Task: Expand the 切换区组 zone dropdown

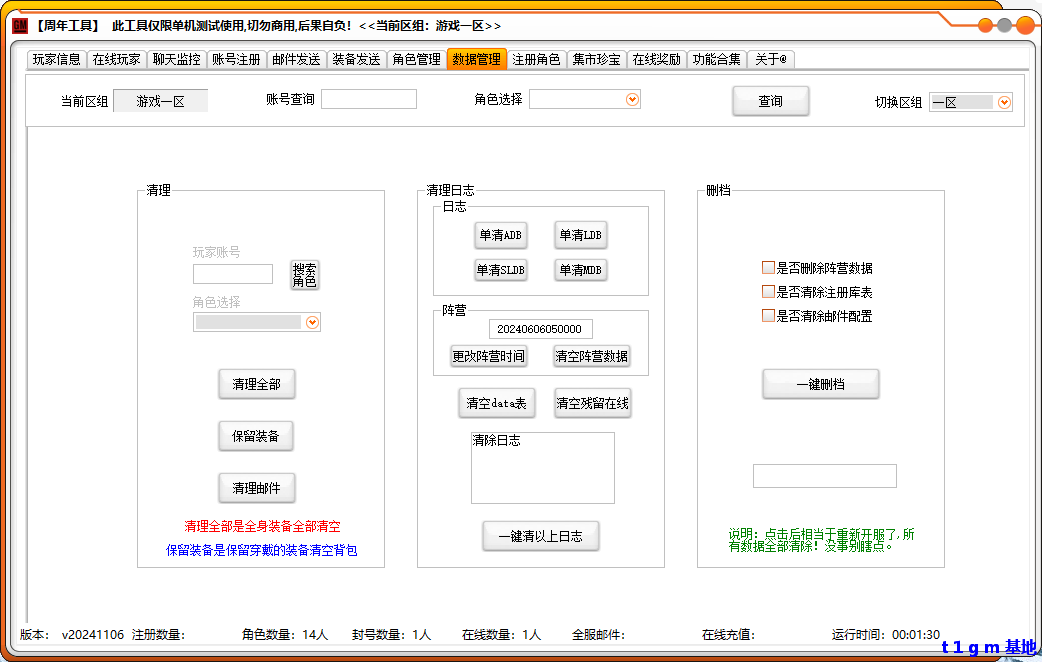Action: pos(1004,102)
